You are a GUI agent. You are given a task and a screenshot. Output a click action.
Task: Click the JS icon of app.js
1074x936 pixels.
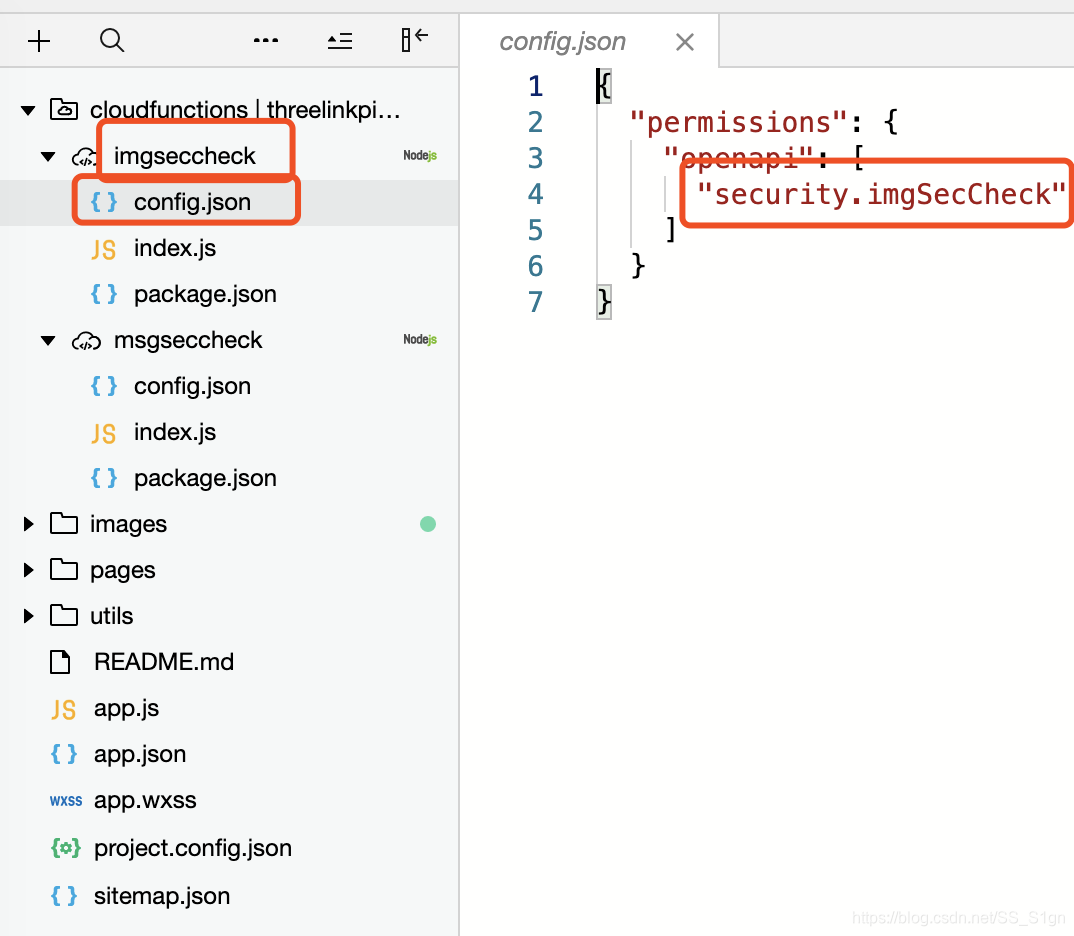tap(64, 709)
